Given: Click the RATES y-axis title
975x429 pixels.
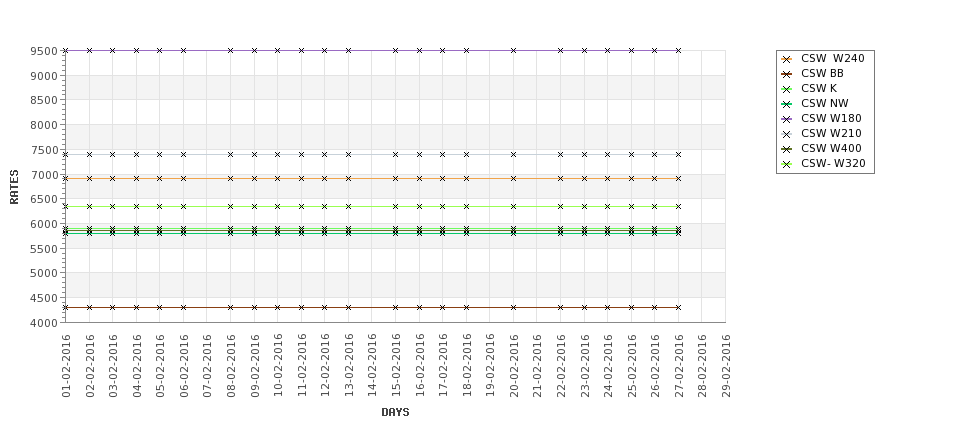Looking at the screenshot, I should coord(14,187).
